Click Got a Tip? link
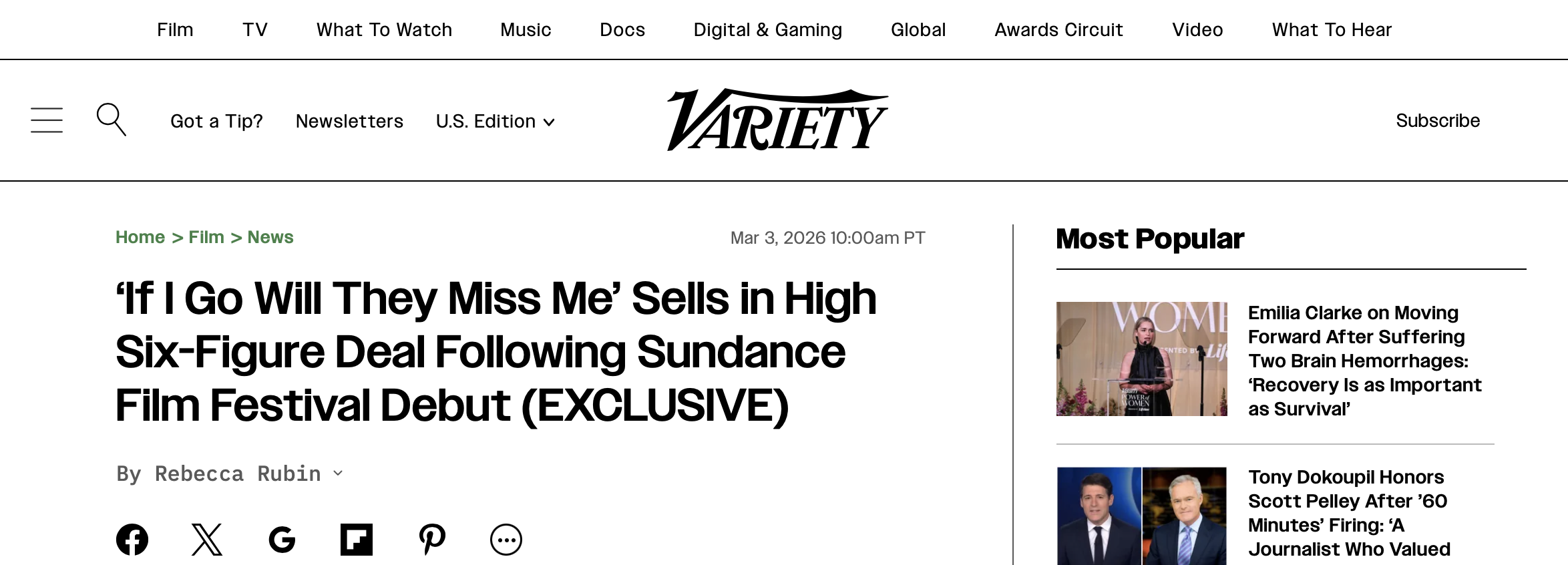The width and height of the screenshot is (1568, 565). 216,121
